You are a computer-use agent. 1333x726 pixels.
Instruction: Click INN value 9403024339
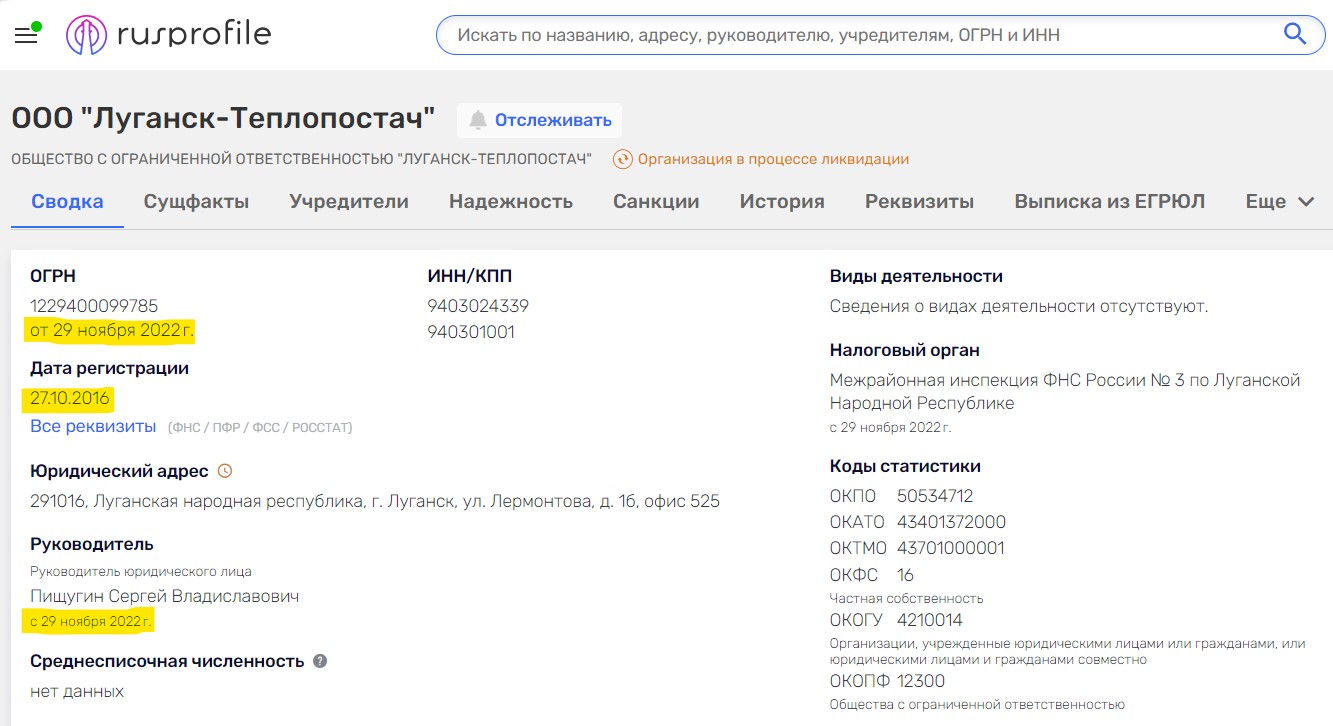click(478, 306)
